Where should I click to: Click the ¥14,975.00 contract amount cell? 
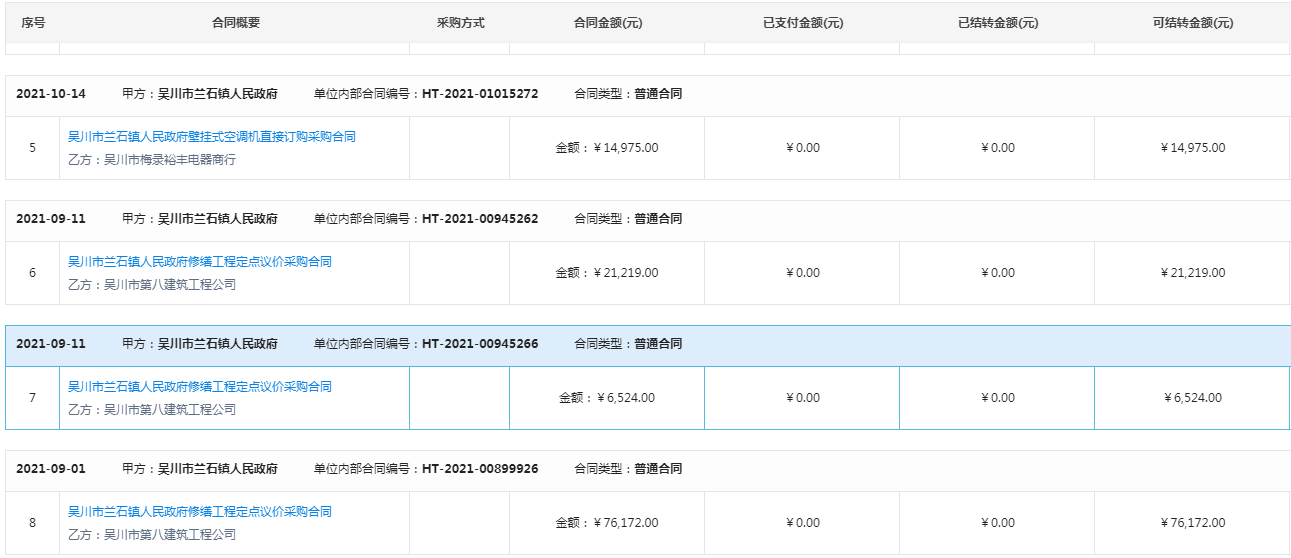[607, 148]
